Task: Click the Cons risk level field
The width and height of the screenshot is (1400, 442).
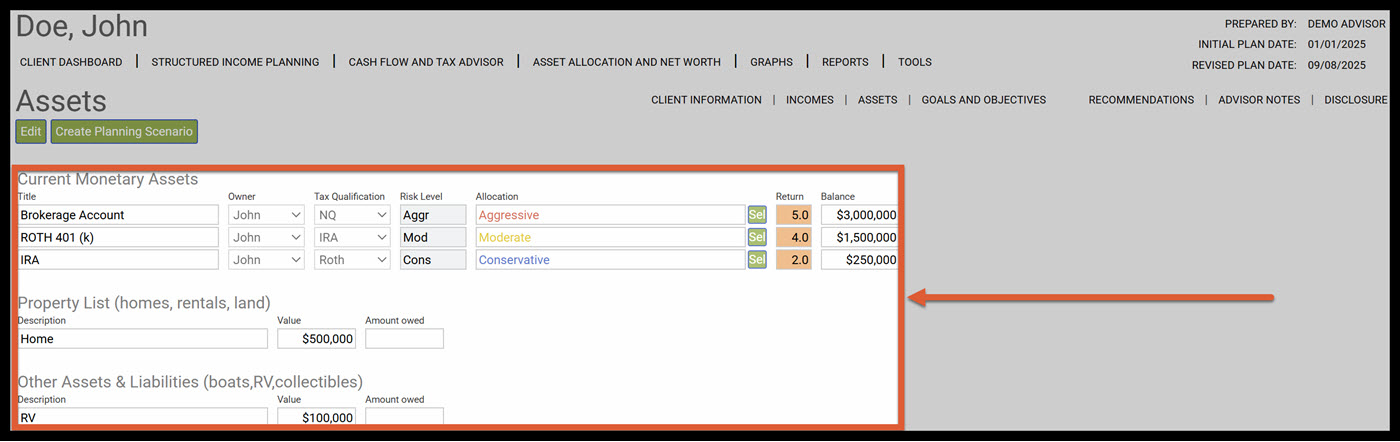Action: 433,260
